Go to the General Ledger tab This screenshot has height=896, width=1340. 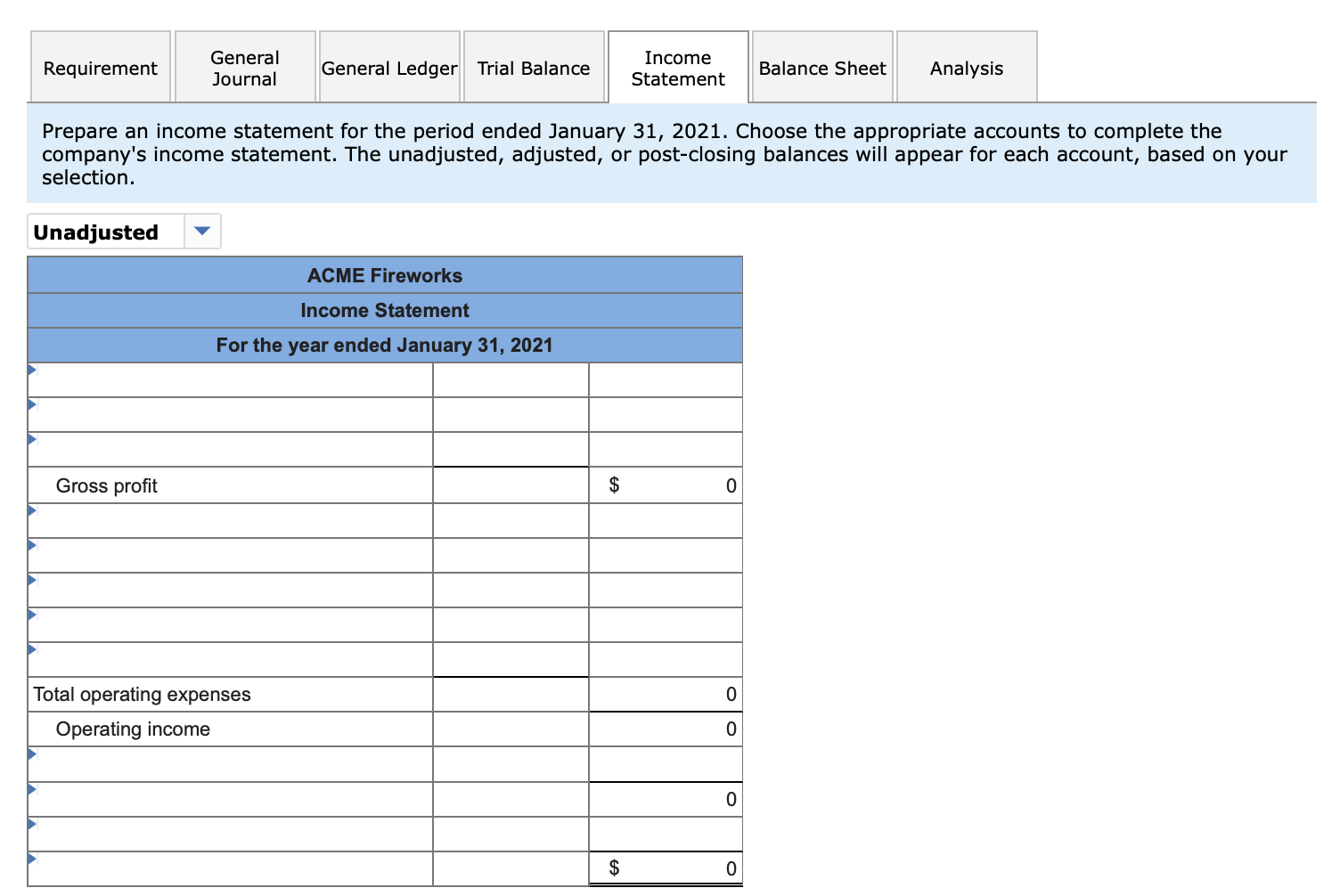point(389,68)
